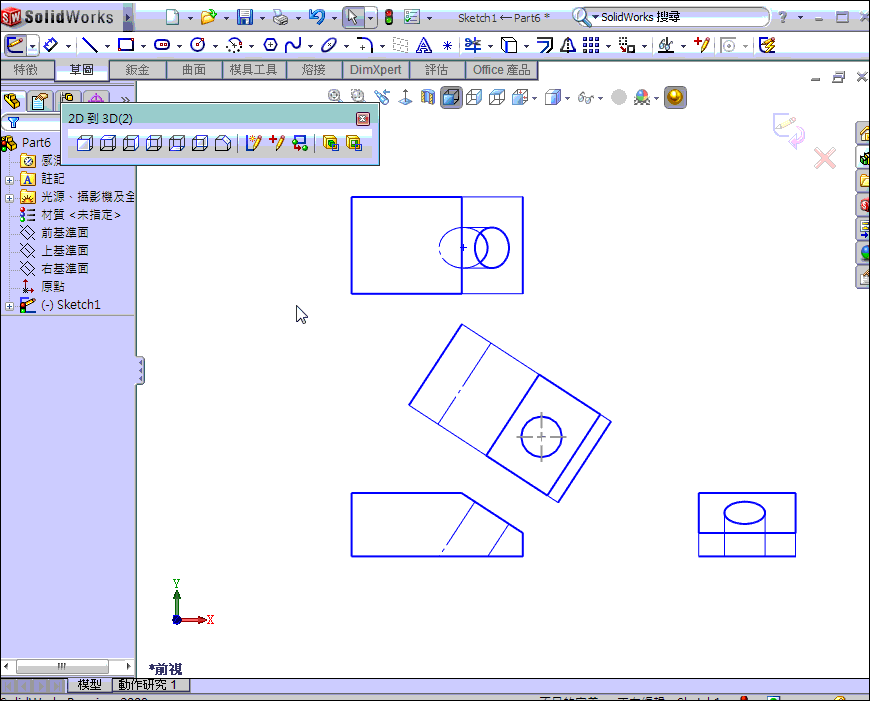
Task: Click the Rapid Sketch icon
Action: pyautogui.click(x=767, y=45)
